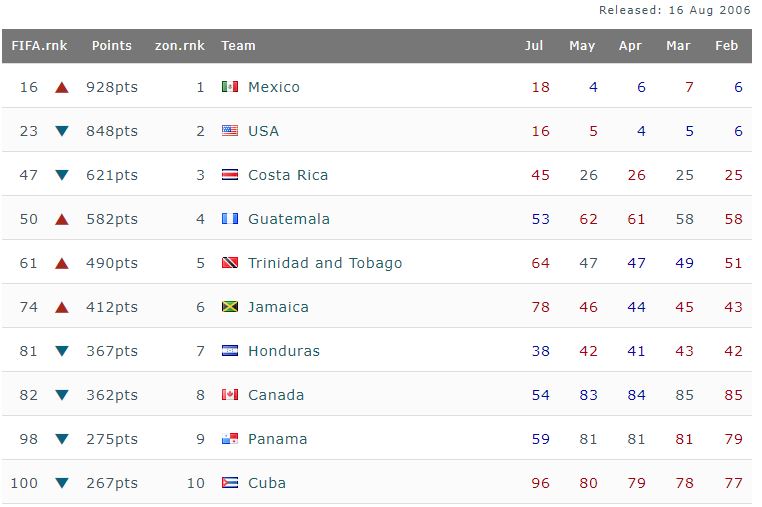Sort by the Points column header
This screenshot has width=762, height=507.
[112, 46]
